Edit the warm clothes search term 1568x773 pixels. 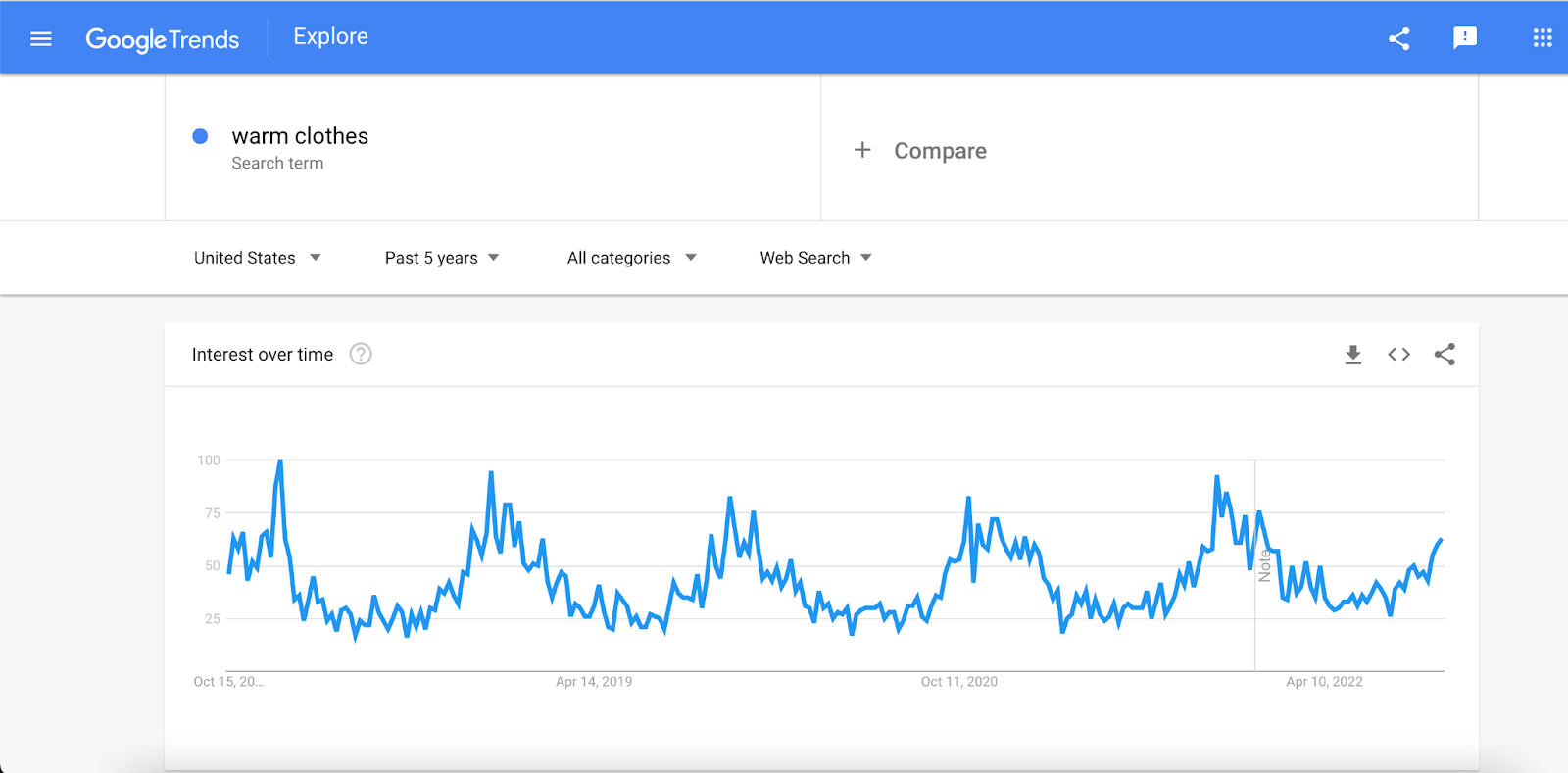click(300, 136)
